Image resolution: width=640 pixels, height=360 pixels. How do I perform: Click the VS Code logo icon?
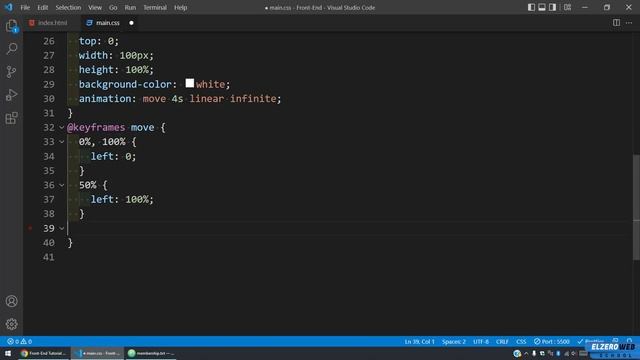8,7
